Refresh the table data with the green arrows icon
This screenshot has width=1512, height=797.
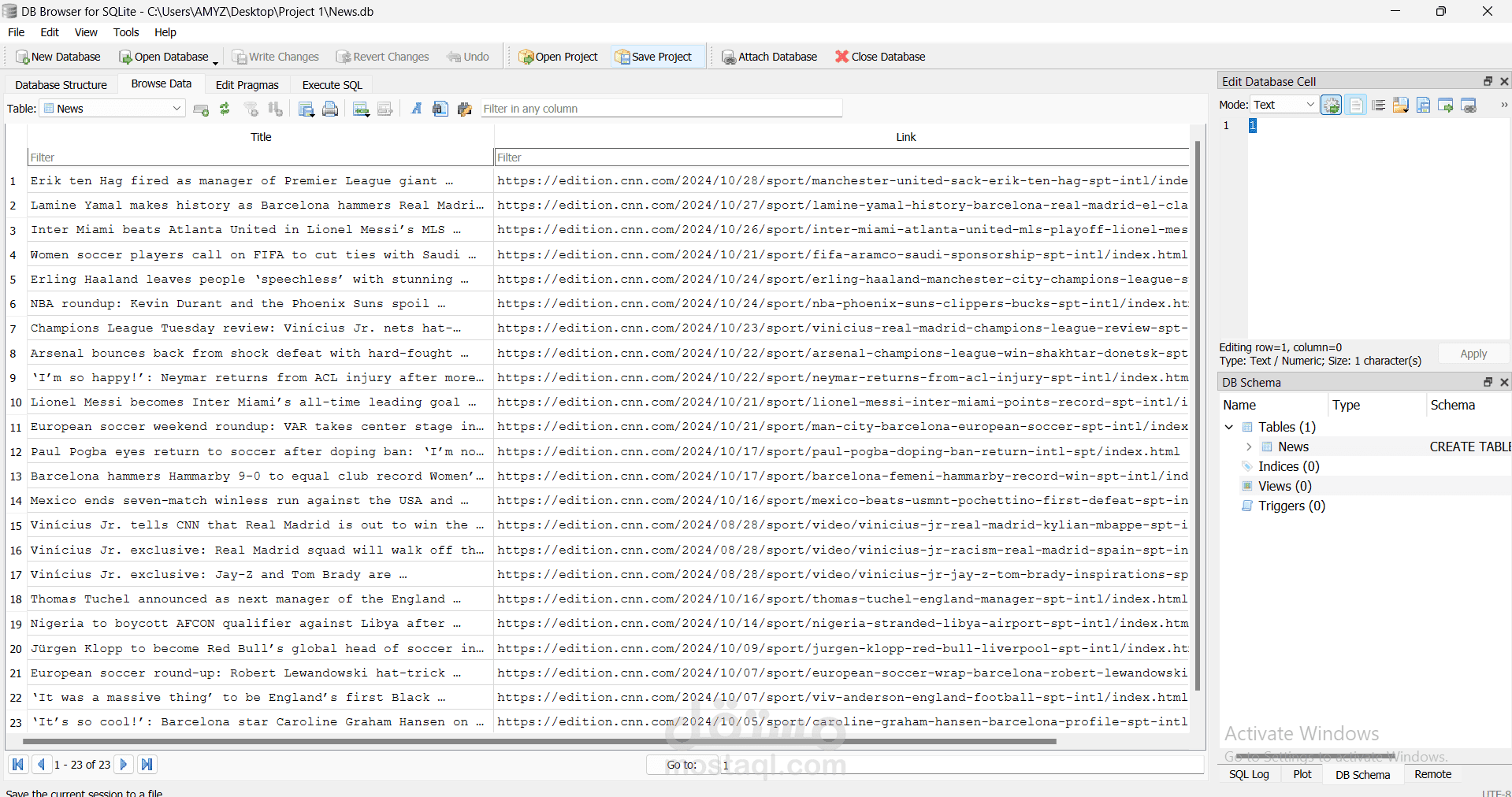225,109
